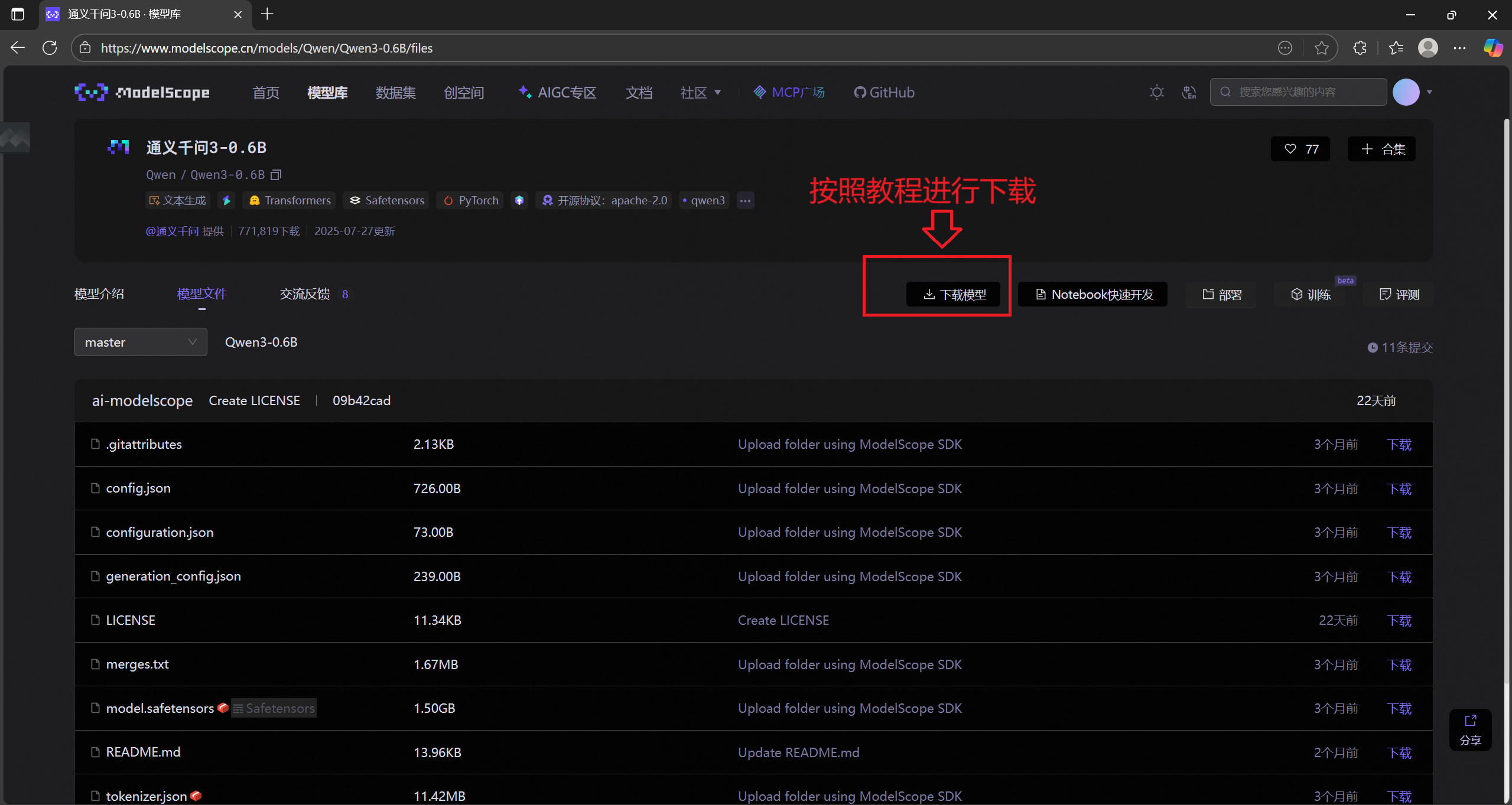Open the config.json file
The image size is (1512, 805).
(138, 488)
